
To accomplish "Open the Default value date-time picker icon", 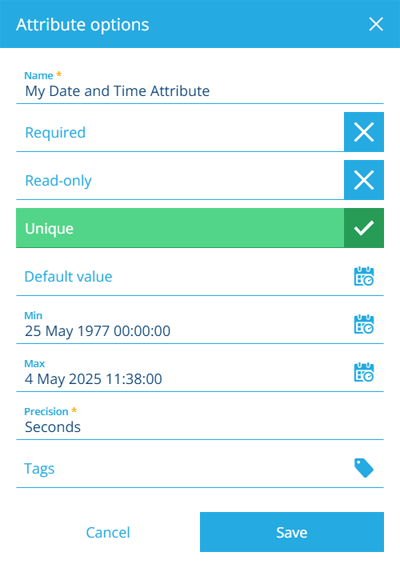I will pos(364,276).
